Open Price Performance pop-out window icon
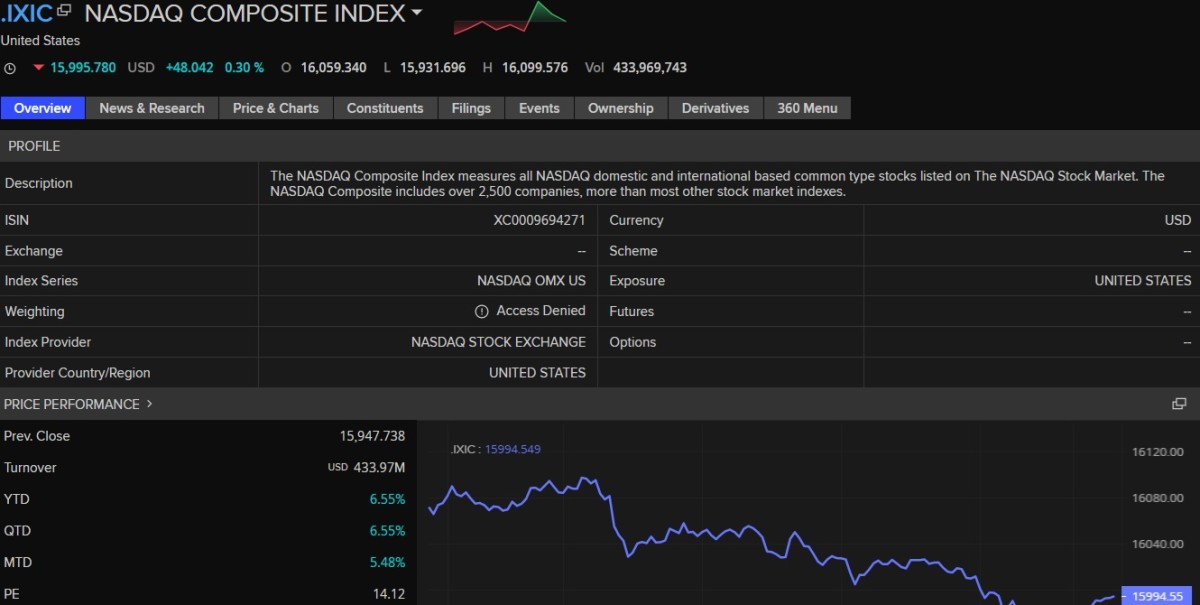This screenshot has width=1200, height=605. (1179, 404)
